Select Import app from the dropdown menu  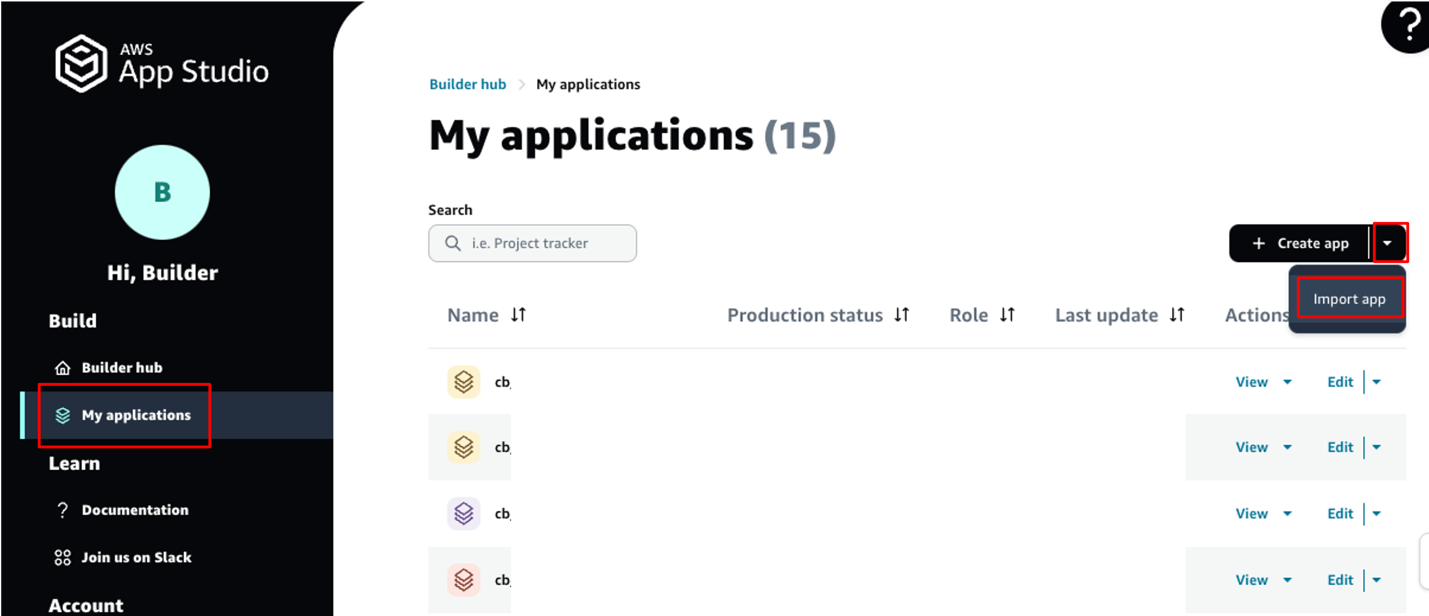point(1349,299)
